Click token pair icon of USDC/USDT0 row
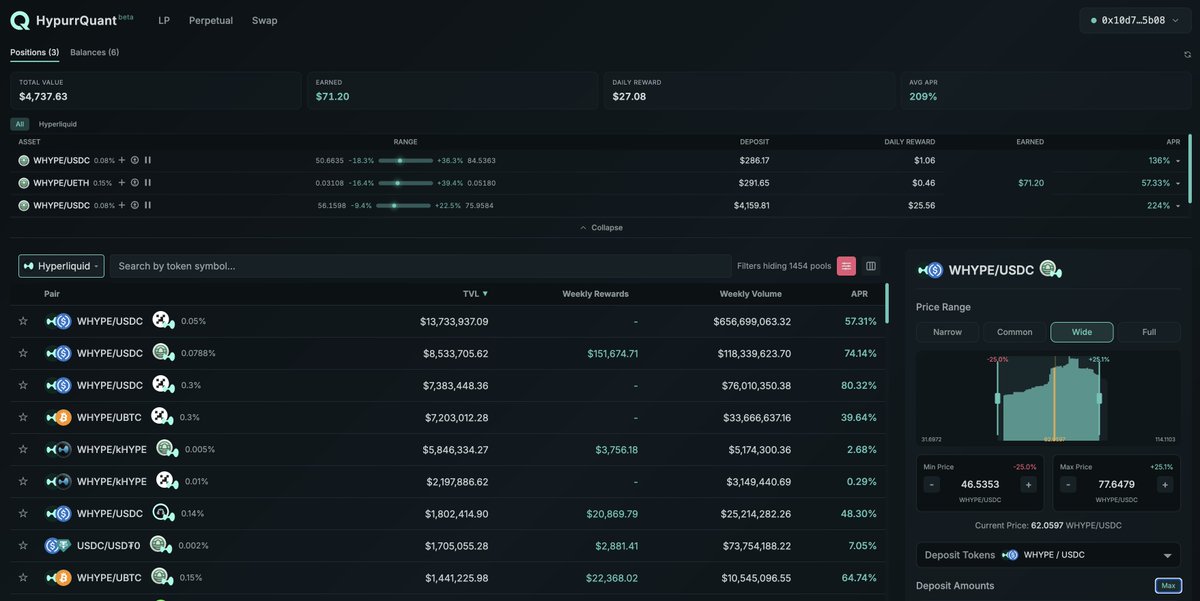This screenshot has width=1200, height=601. [x=58, y=545]
